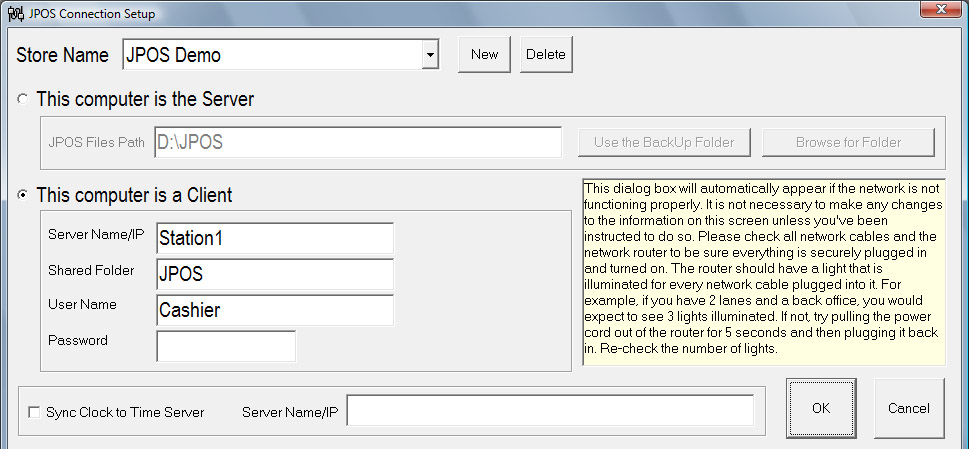Close the JPOS Connection Setup window
The width and height of the screenshot is (969, 449).
pyautogui.click(x=941, y=9)
